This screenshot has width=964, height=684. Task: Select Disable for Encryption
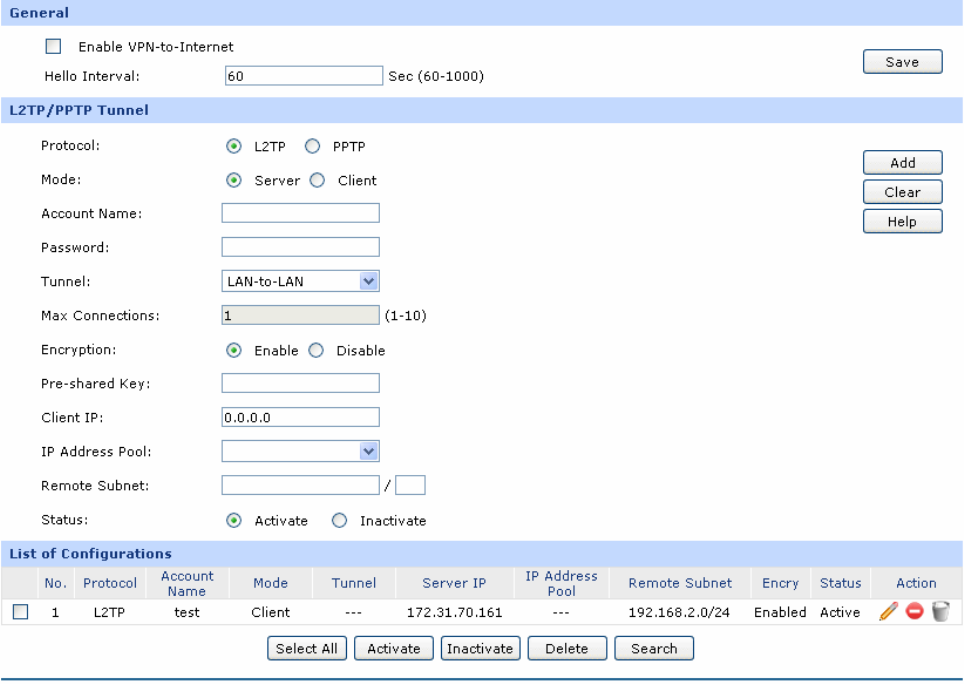click(x=316, y=351)
